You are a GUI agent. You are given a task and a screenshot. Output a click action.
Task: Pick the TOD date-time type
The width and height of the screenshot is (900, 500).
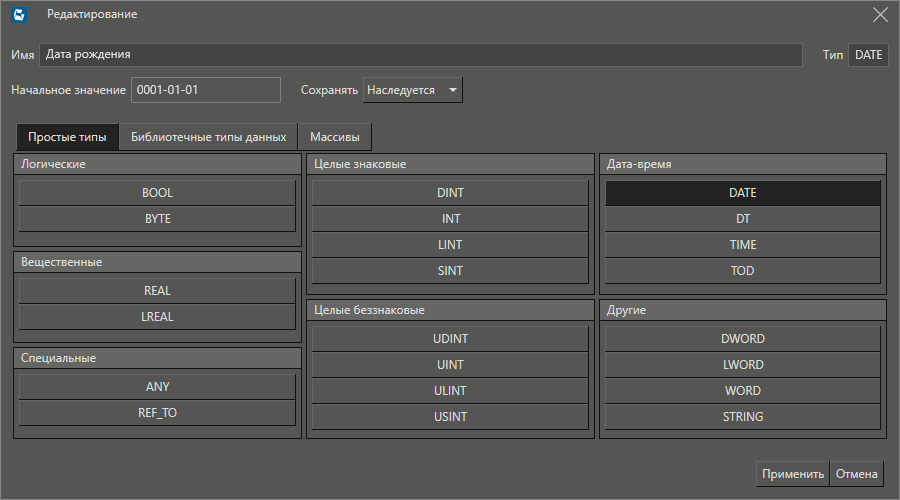[x=742, y=271]
